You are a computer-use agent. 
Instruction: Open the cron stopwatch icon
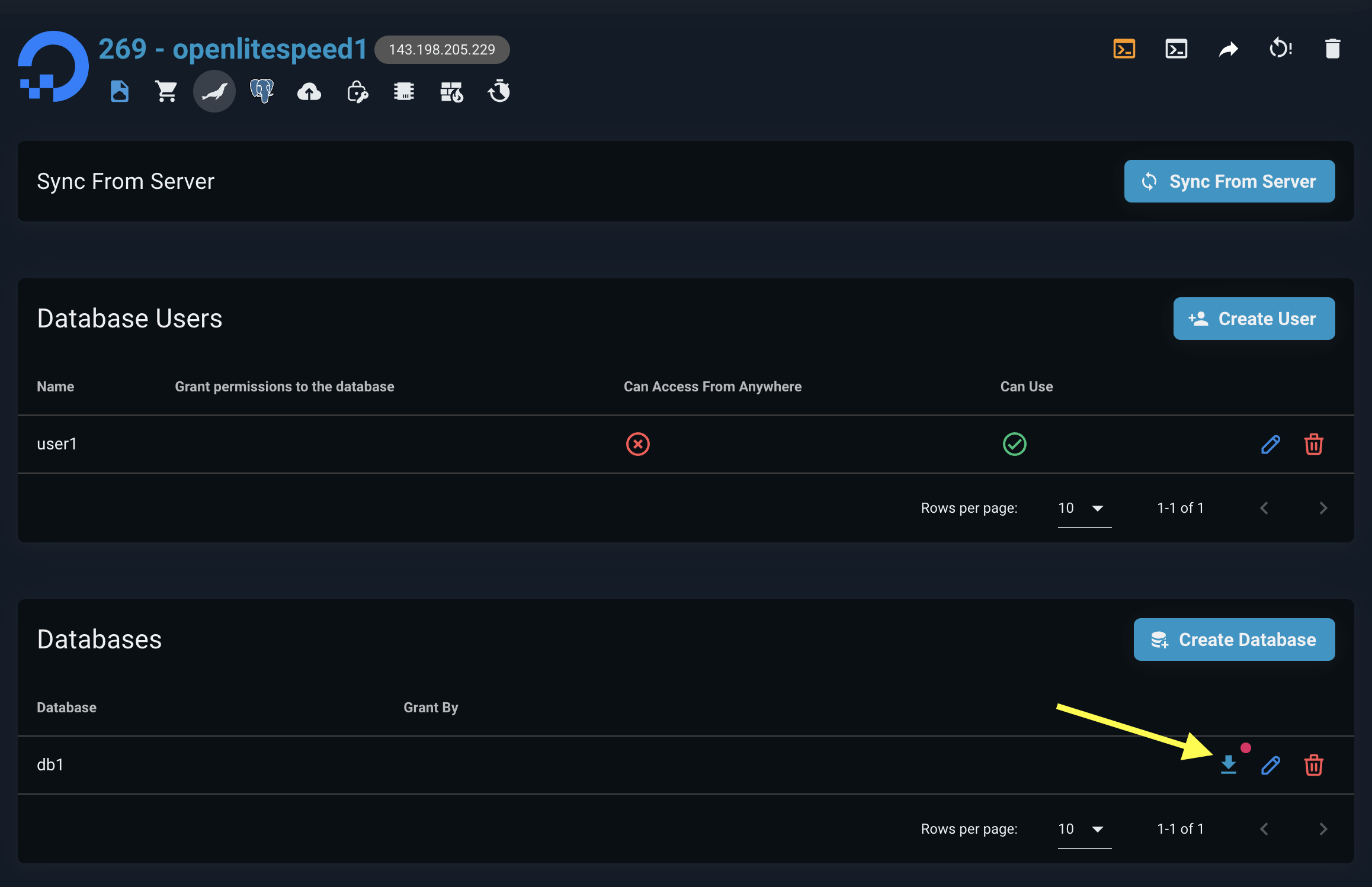pyautogui.click(x=499, y=91)
